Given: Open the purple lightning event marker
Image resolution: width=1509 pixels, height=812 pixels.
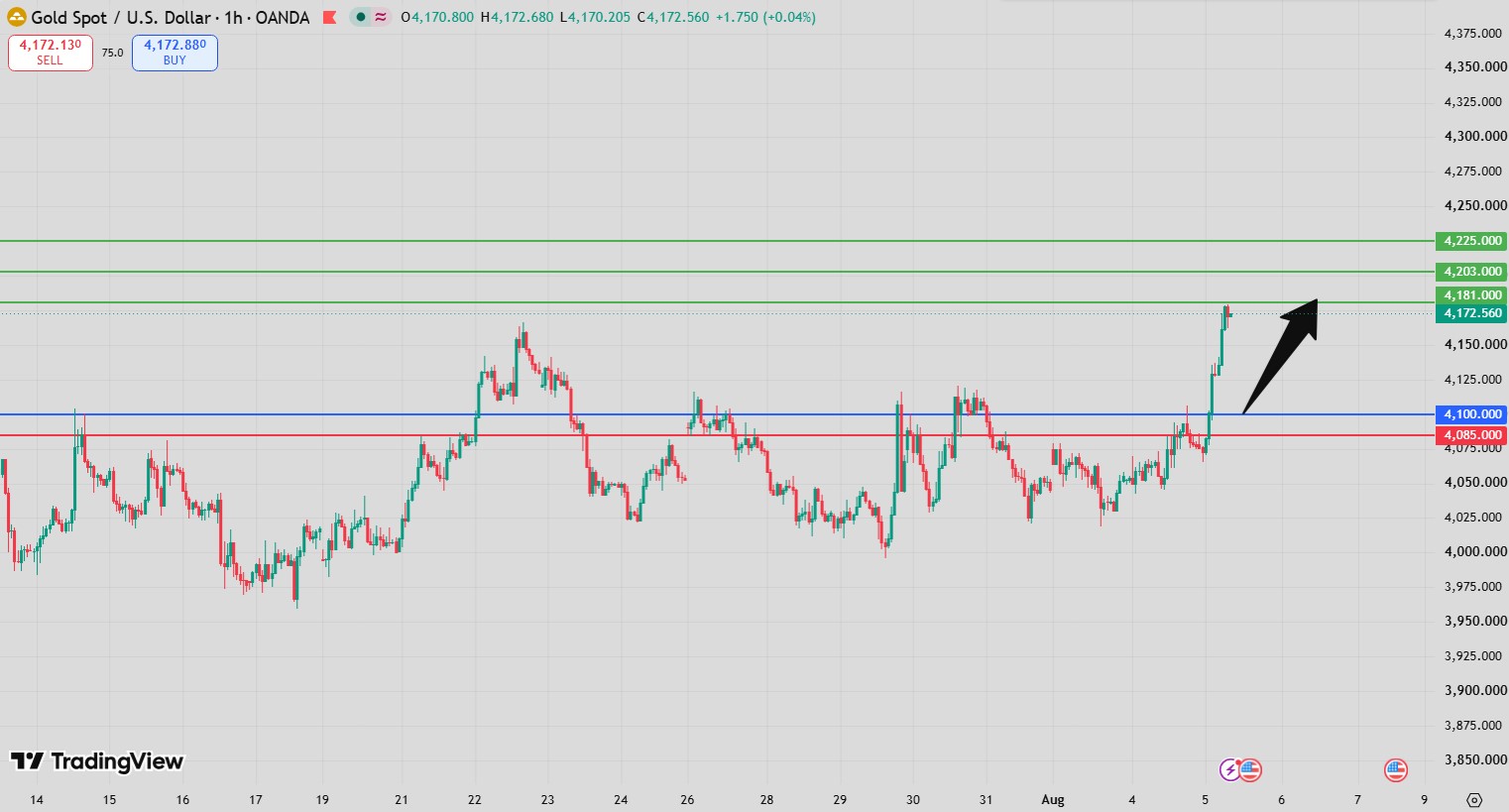Looking at the screenshot, I should coord(1230,769).
